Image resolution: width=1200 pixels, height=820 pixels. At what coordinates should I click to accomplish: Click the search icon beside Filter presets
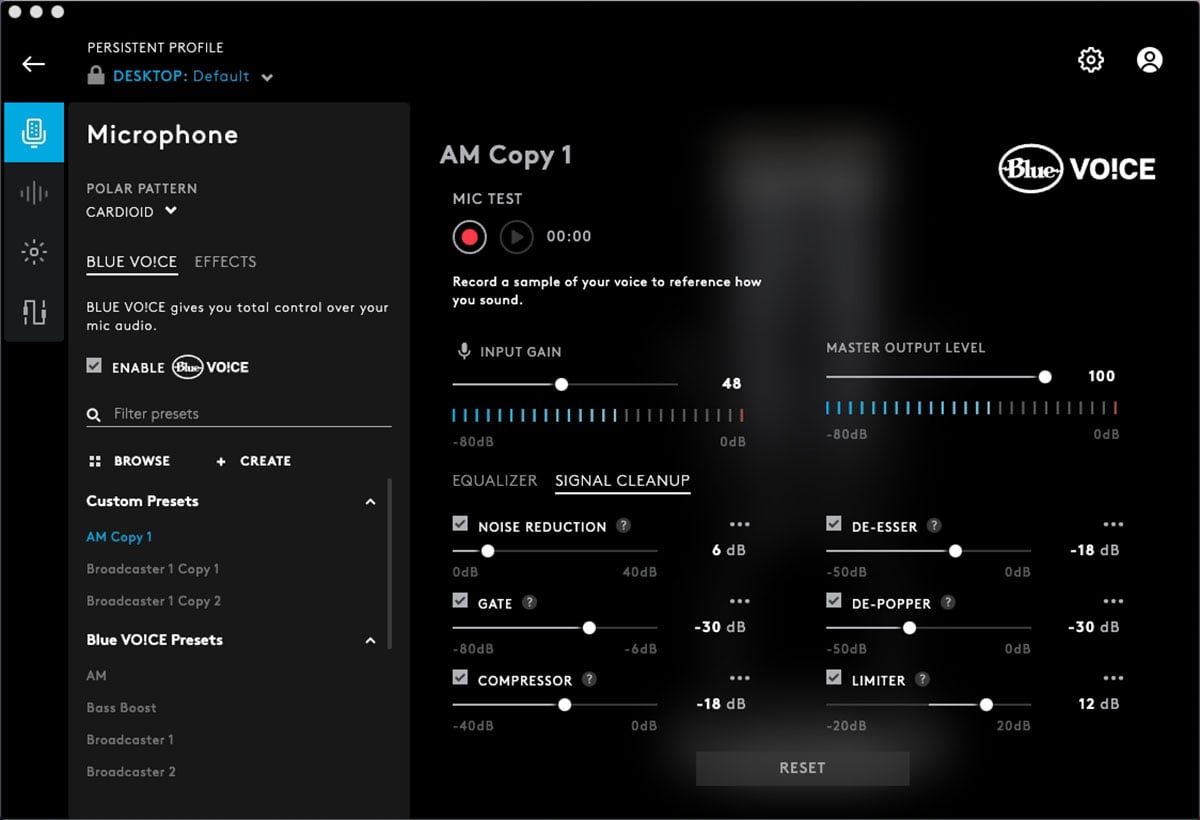click(94, 415)
